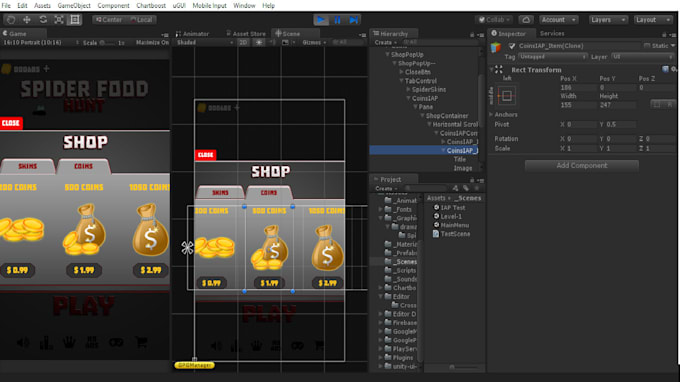Screen dimensions: 680x382
Task: Click the Project search-by-type icon
Action: (455, 188)
